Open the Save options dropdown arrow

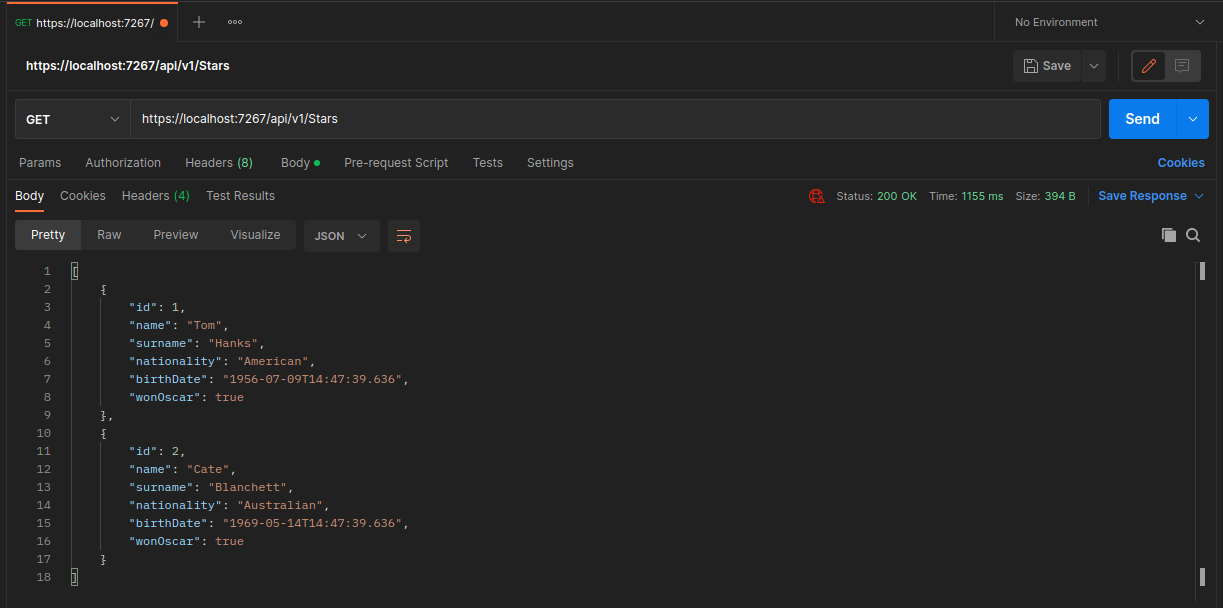(x=1094, y=66)
